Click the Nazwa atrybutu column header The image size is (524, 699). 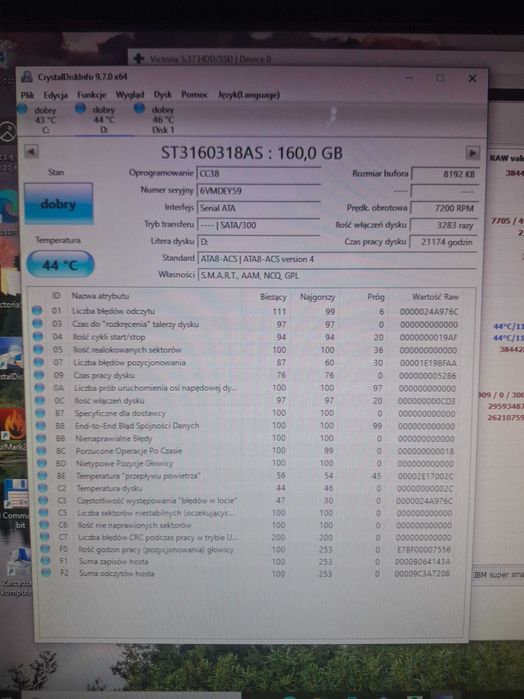100,296
